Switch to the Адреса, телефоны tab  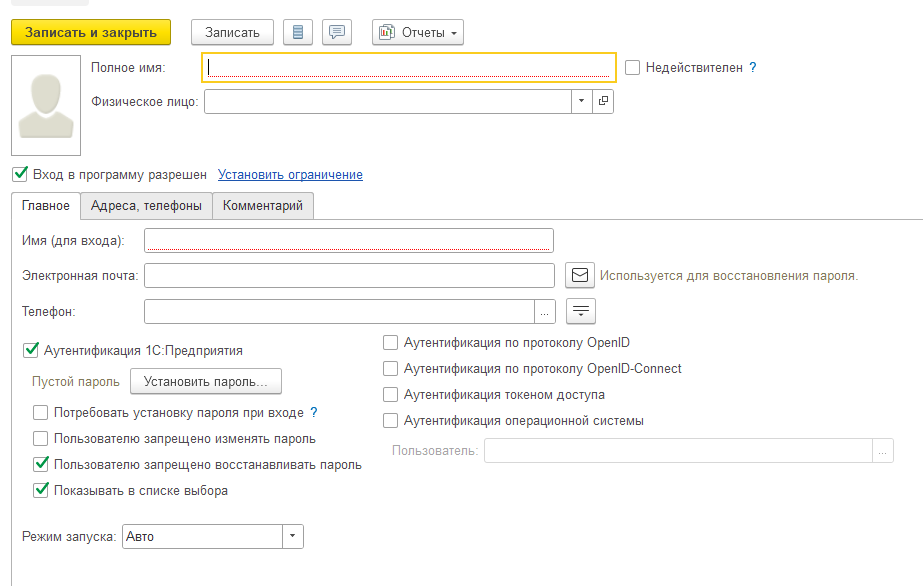pos(146,206)
